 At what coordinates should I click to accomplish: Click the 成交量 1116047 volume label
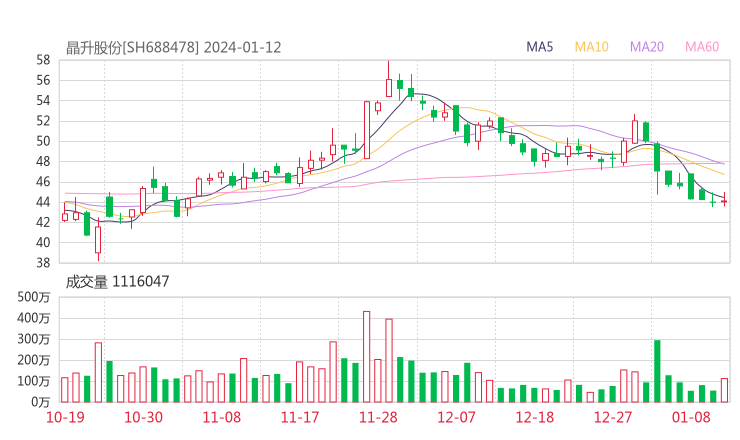[x=117, y=281]
